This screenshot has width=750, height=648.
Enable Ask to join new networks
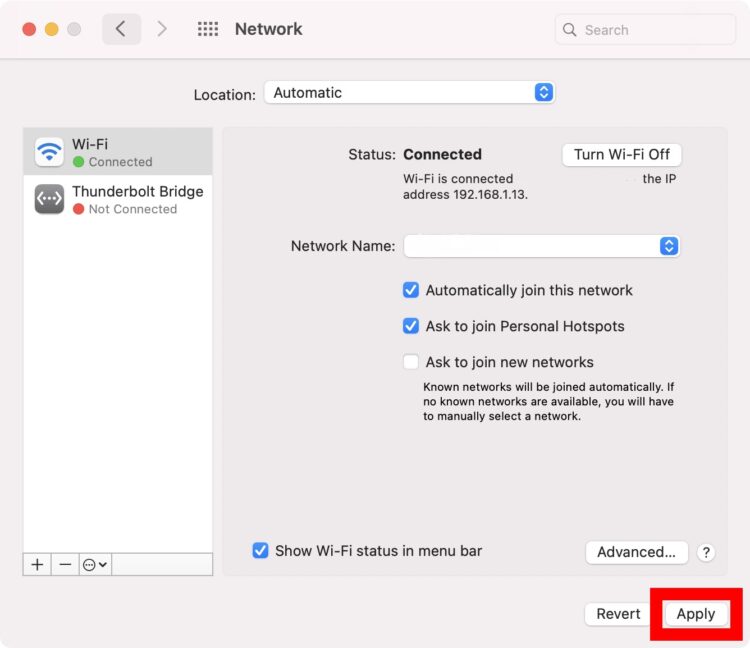coord(411,362)
